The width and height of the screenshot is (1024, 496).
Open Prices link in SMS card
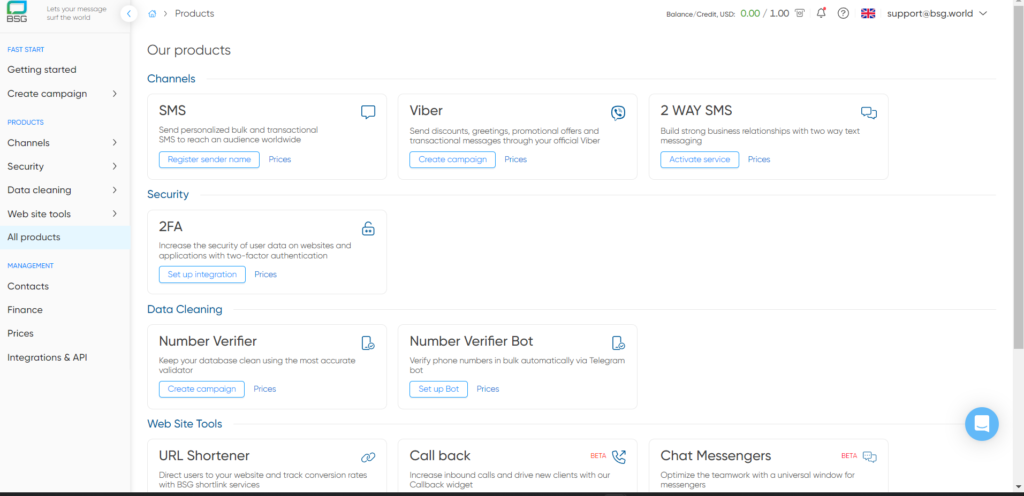click(280, 159)
